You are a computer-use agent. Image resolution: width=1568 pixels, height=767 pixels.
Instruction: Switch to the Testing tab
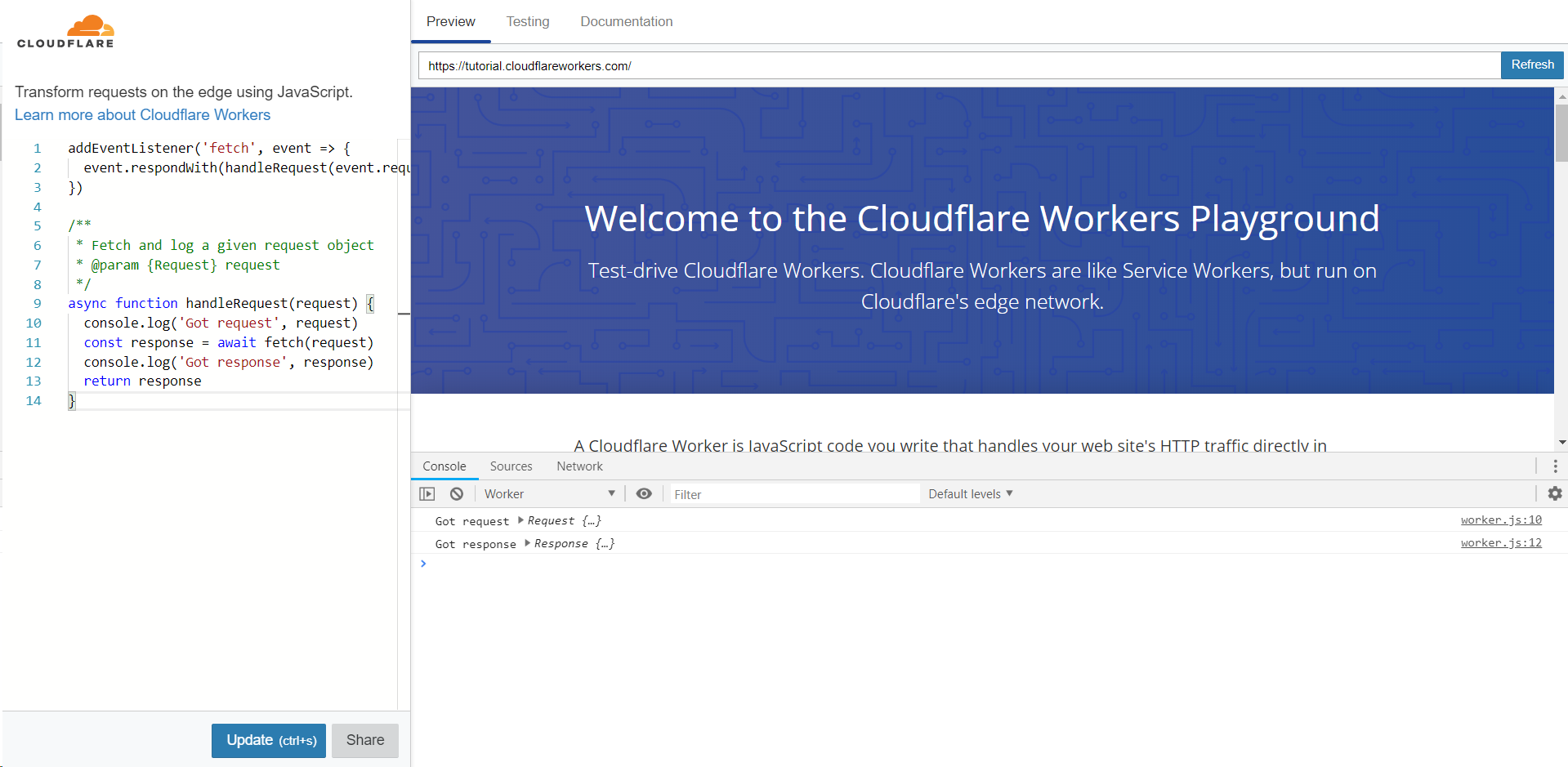[528, 21]
